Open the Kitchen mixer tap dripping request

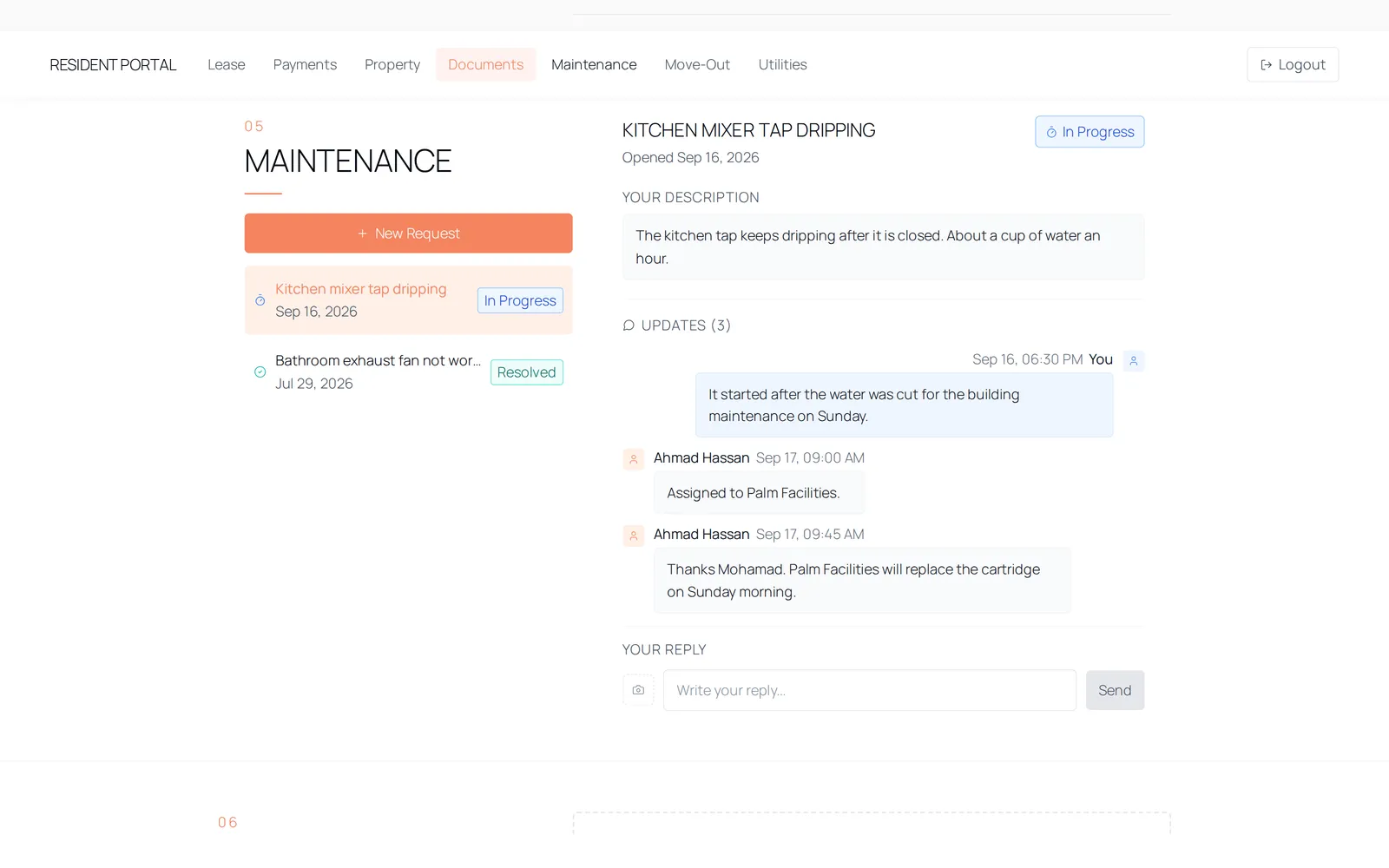[x=408, y=300]
